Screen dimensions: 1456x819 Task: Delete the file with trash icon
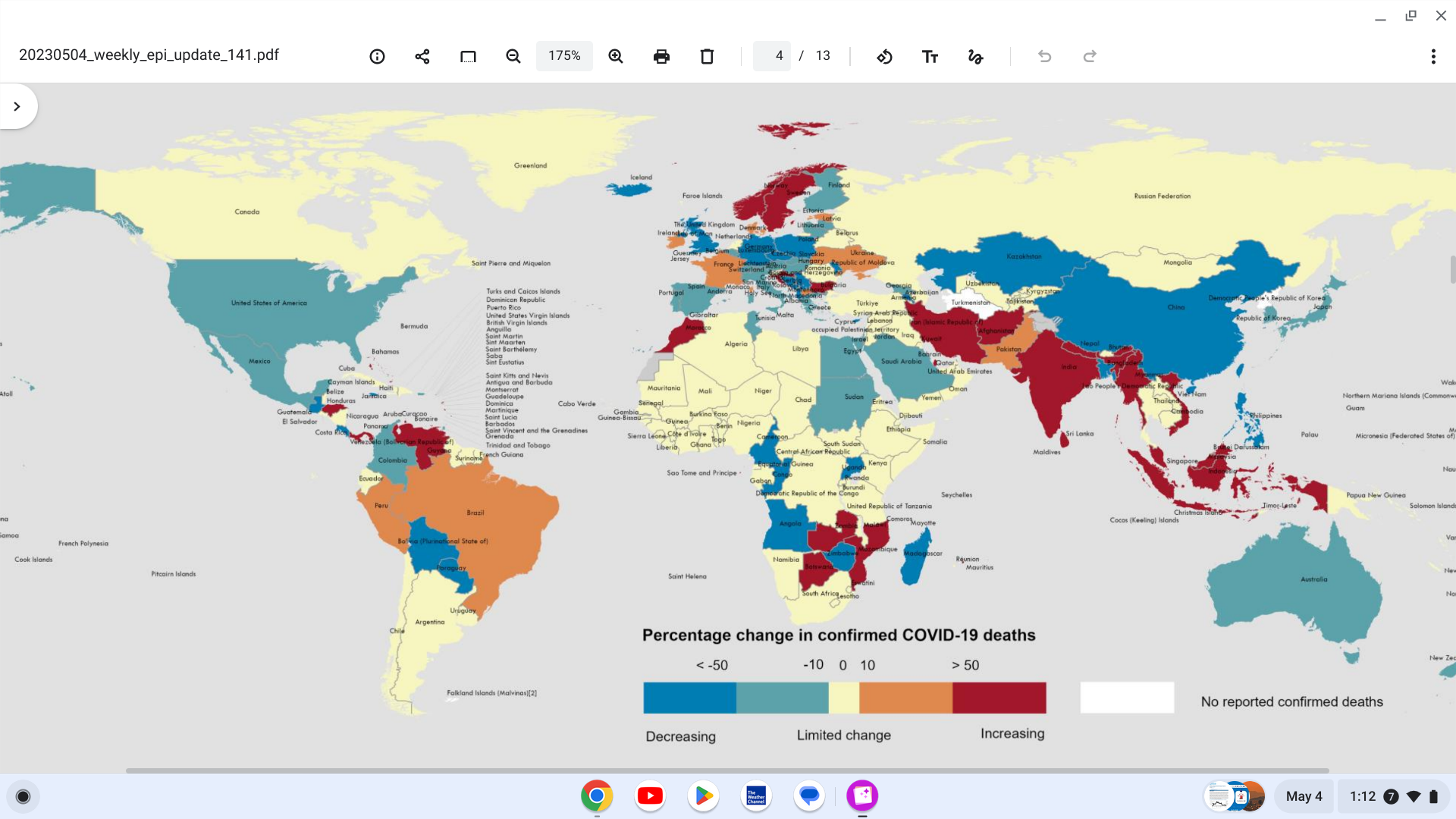[x=707, y=56]
